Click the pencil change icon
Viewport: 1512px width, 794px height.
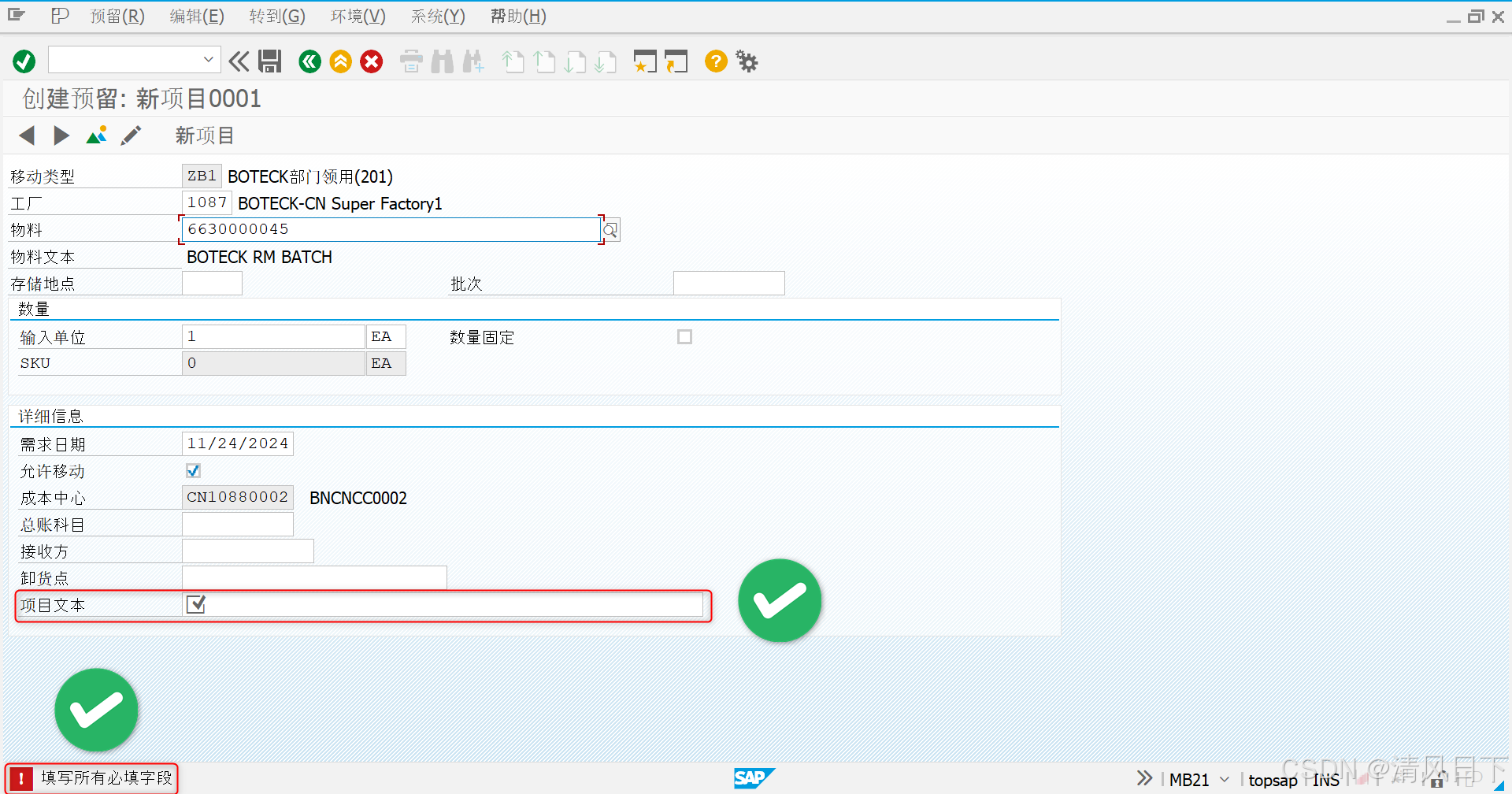point(131,135)
